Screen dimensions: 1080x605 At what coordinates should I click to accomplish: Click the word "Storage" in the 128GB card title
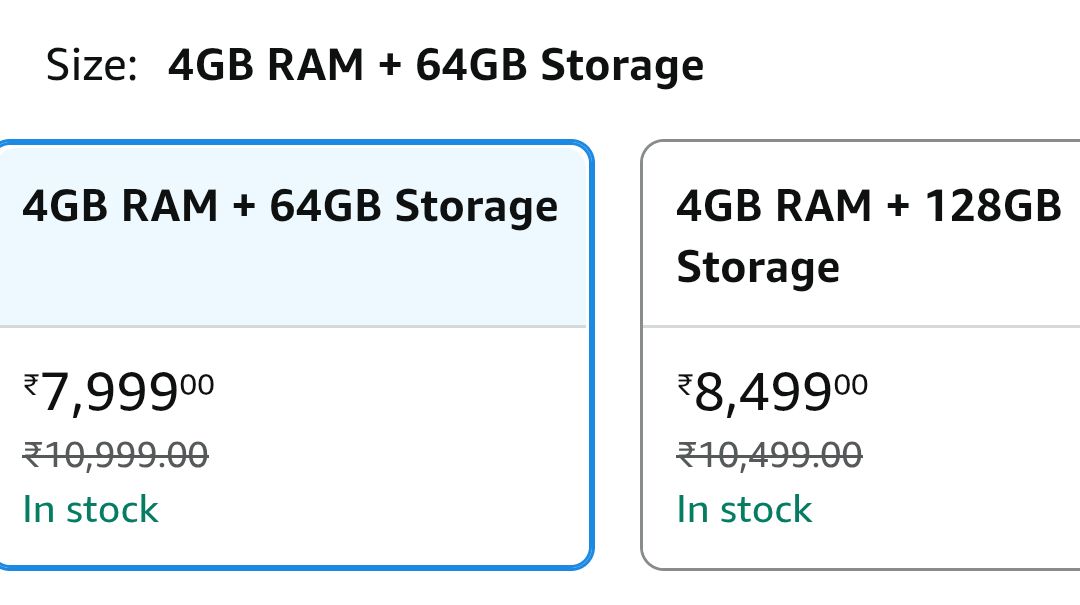[x=757, y=267]
